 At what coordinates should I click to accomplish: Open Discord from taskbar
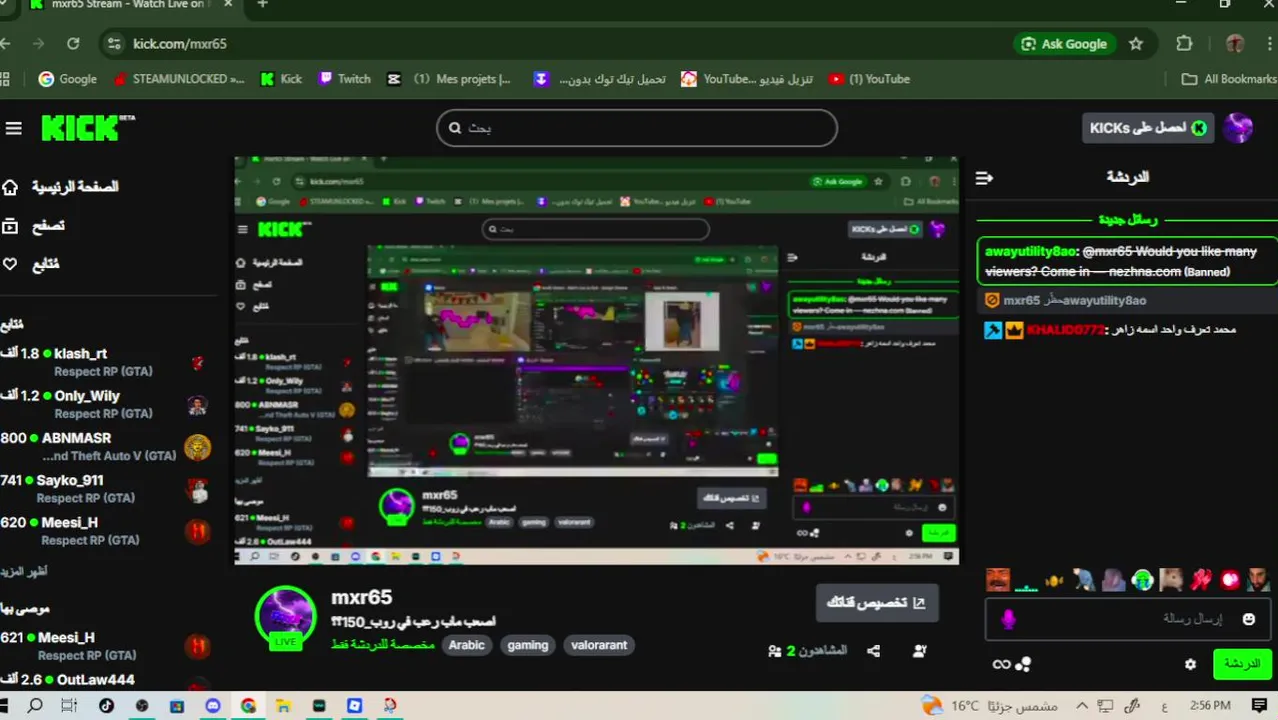213,706
